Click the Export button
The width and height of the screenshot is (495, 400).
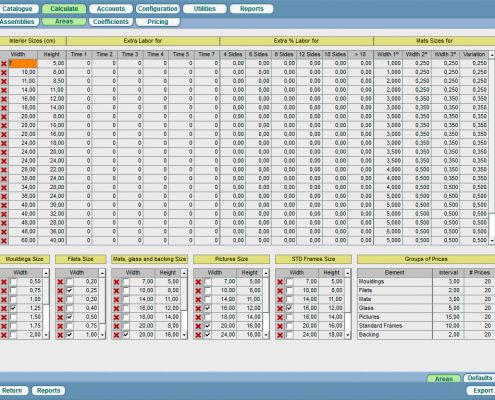481,391
